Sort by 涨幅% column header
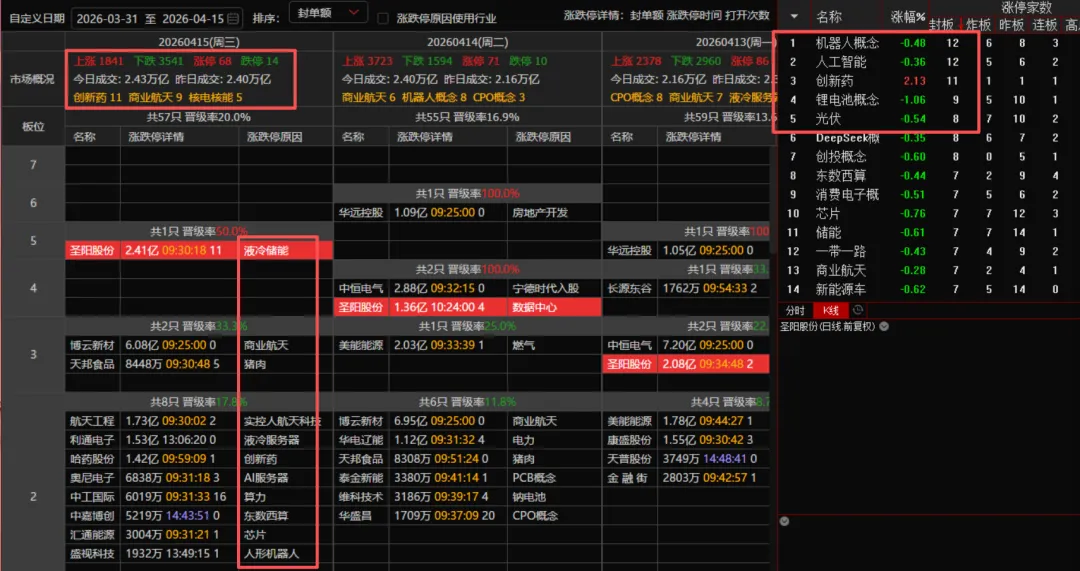This screenshot has width=1080, height=571. 907,17
